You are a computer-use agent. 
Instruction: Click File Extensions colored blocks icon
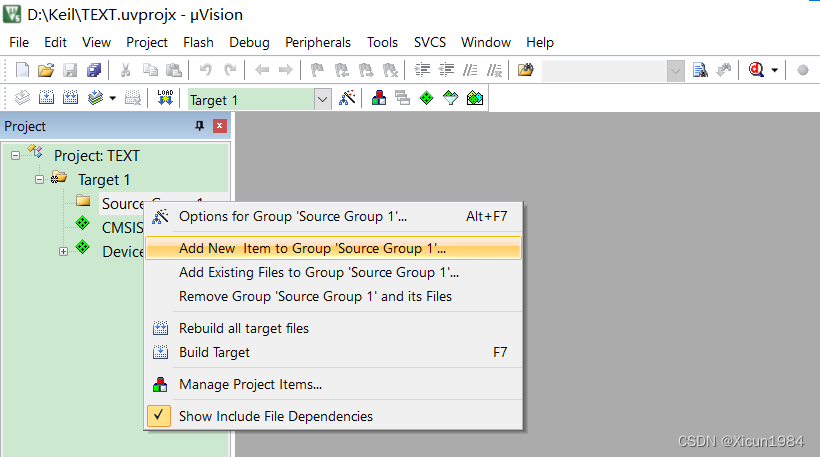(379, 98)
